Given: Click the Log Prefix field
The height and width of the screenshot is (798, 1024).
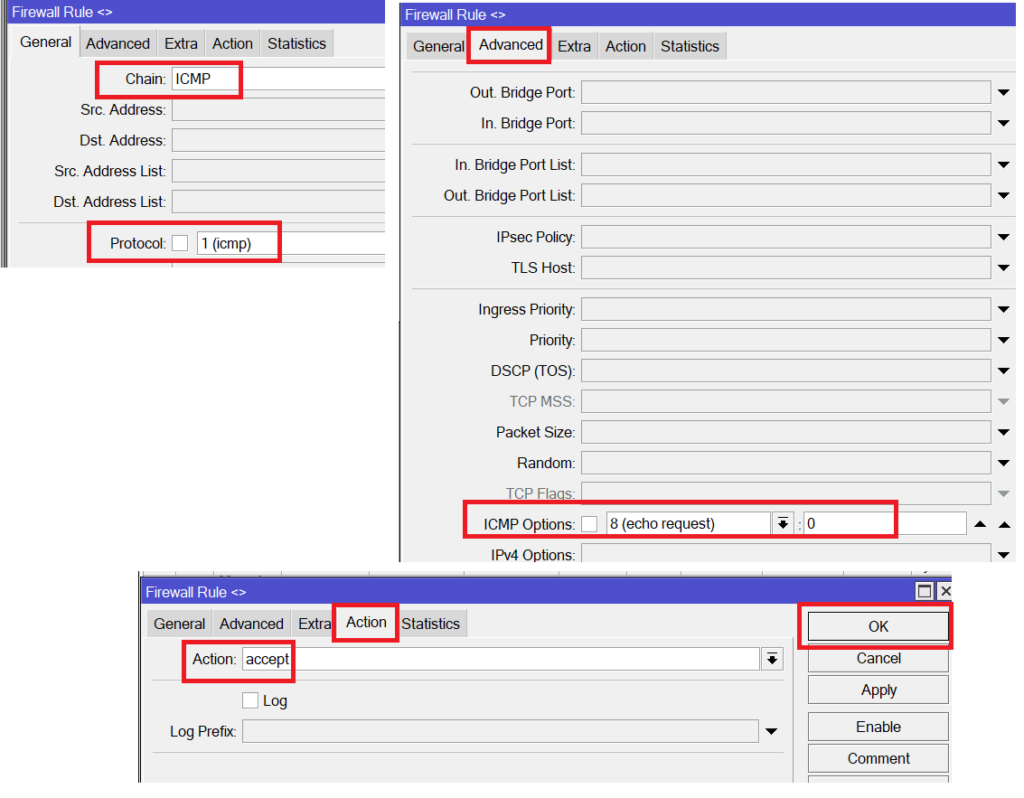Looking at the screenshot, I should [500, 731].
